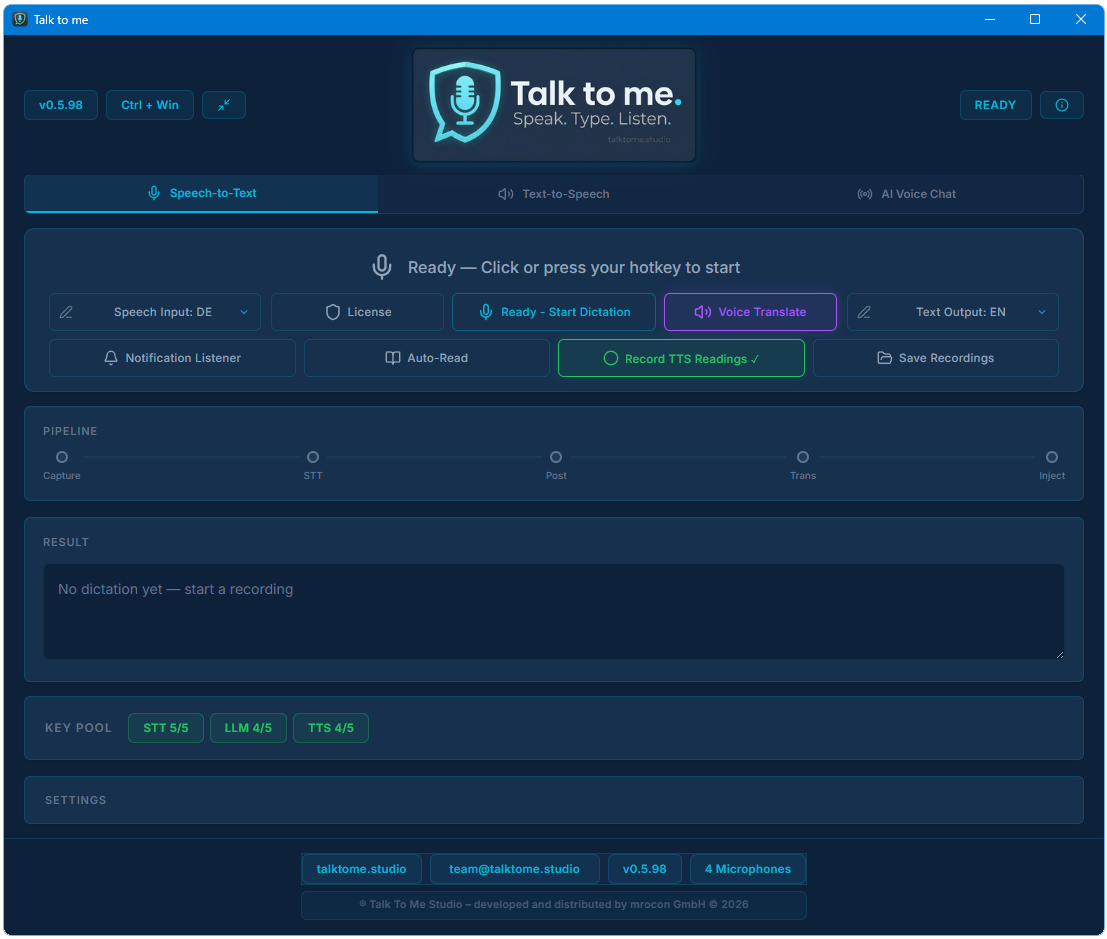Open the info circle icon
The height and width of the screenshot is (939, 1107).
click(1061, 105)
